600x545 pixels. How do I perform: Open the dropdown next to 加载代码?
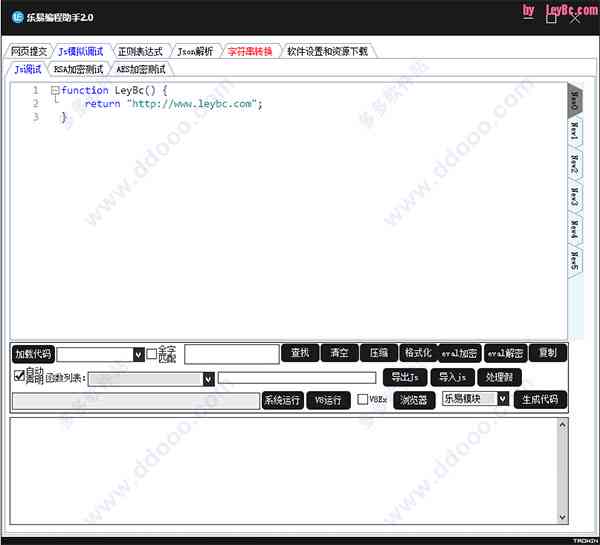(139, 355)
